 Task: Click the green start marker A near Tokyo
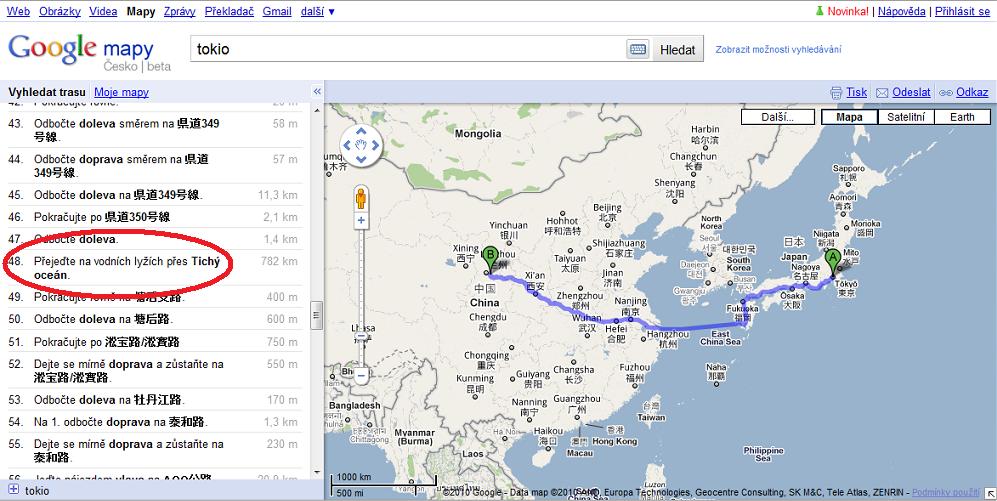coord(832,262)
